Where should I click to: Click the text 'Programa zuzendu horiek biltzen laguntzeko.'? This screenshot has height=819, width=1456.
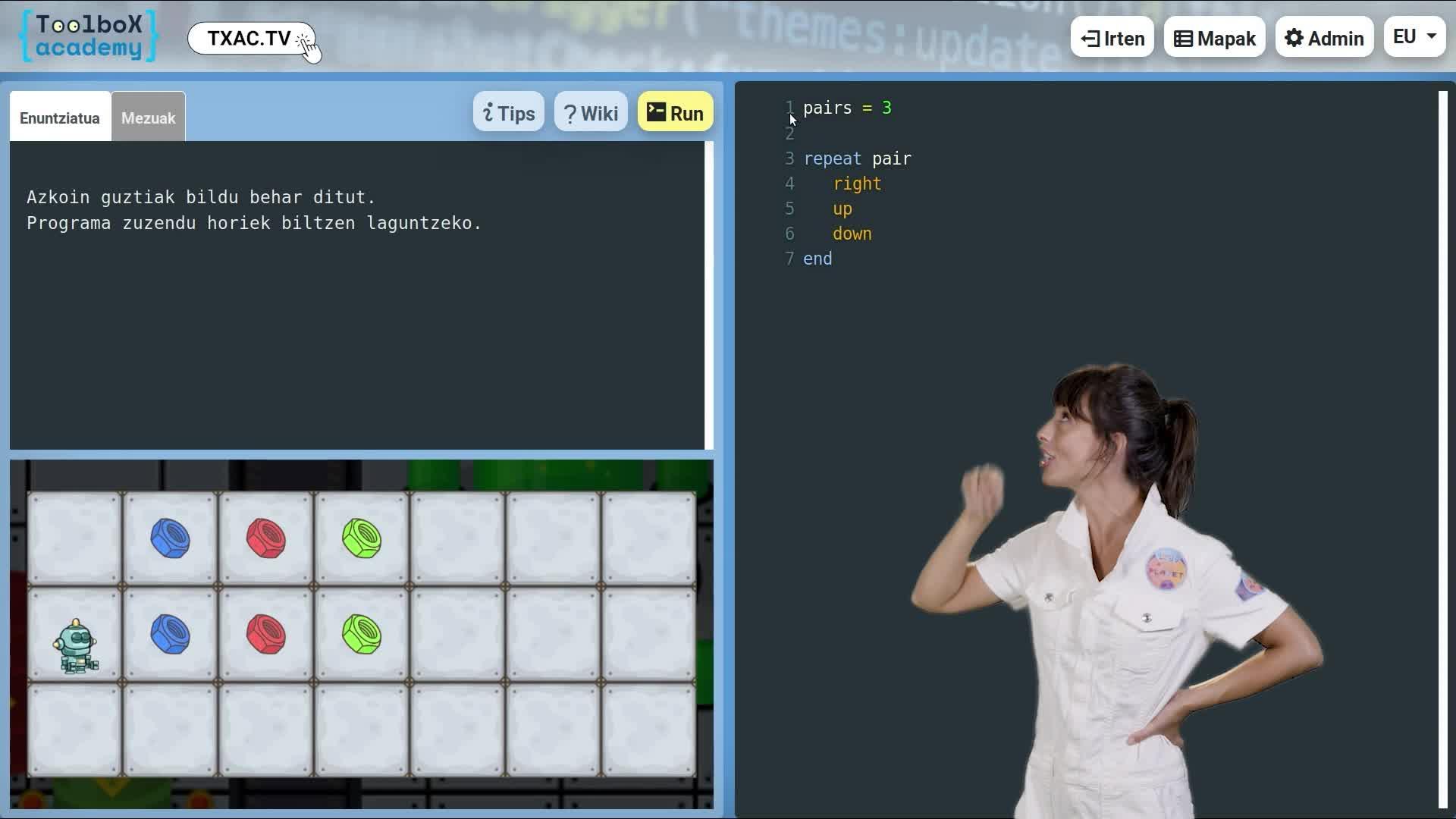(254, 223)
